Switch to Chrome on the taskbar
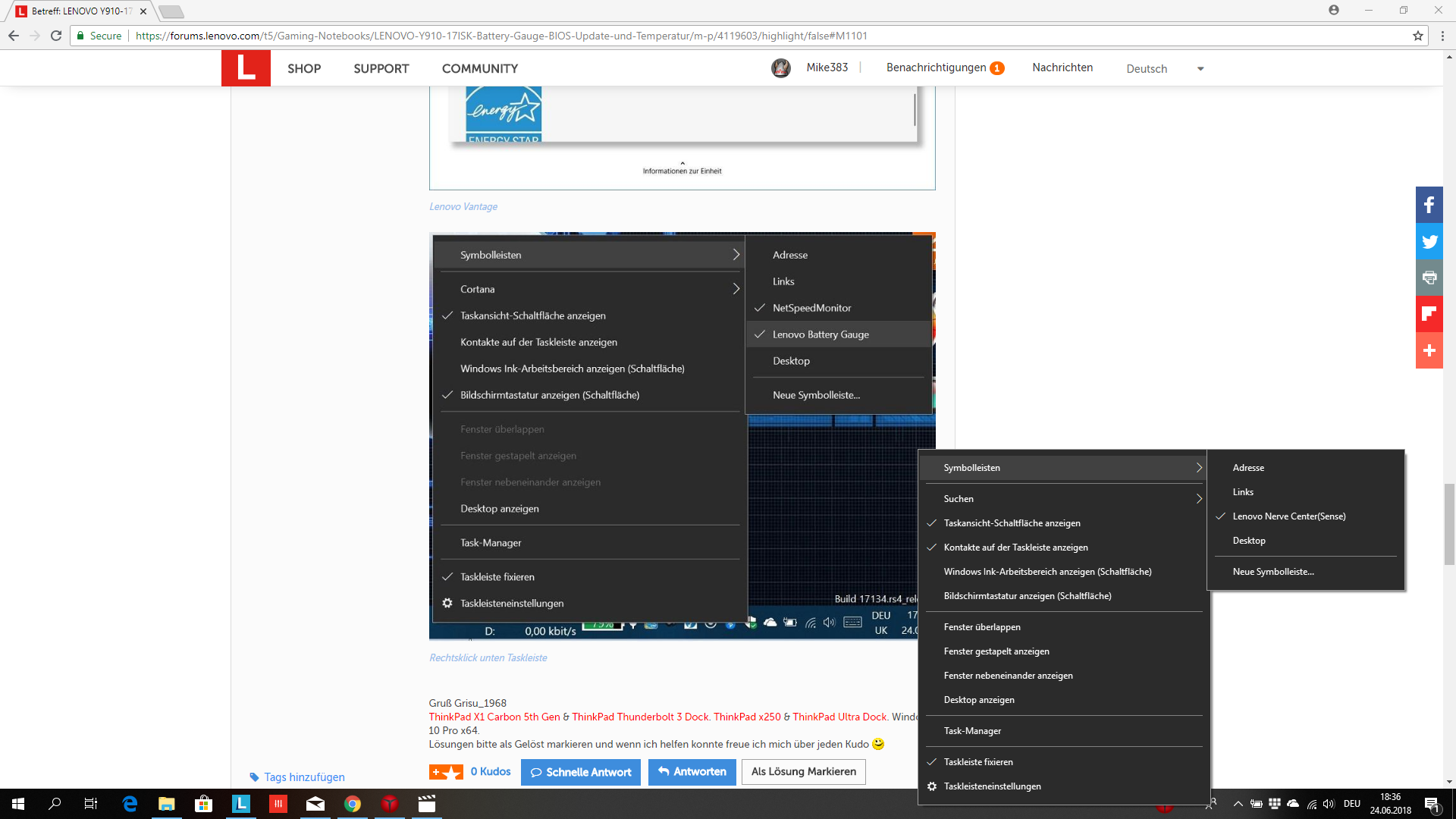1456x819 pixels. (353, 804)
